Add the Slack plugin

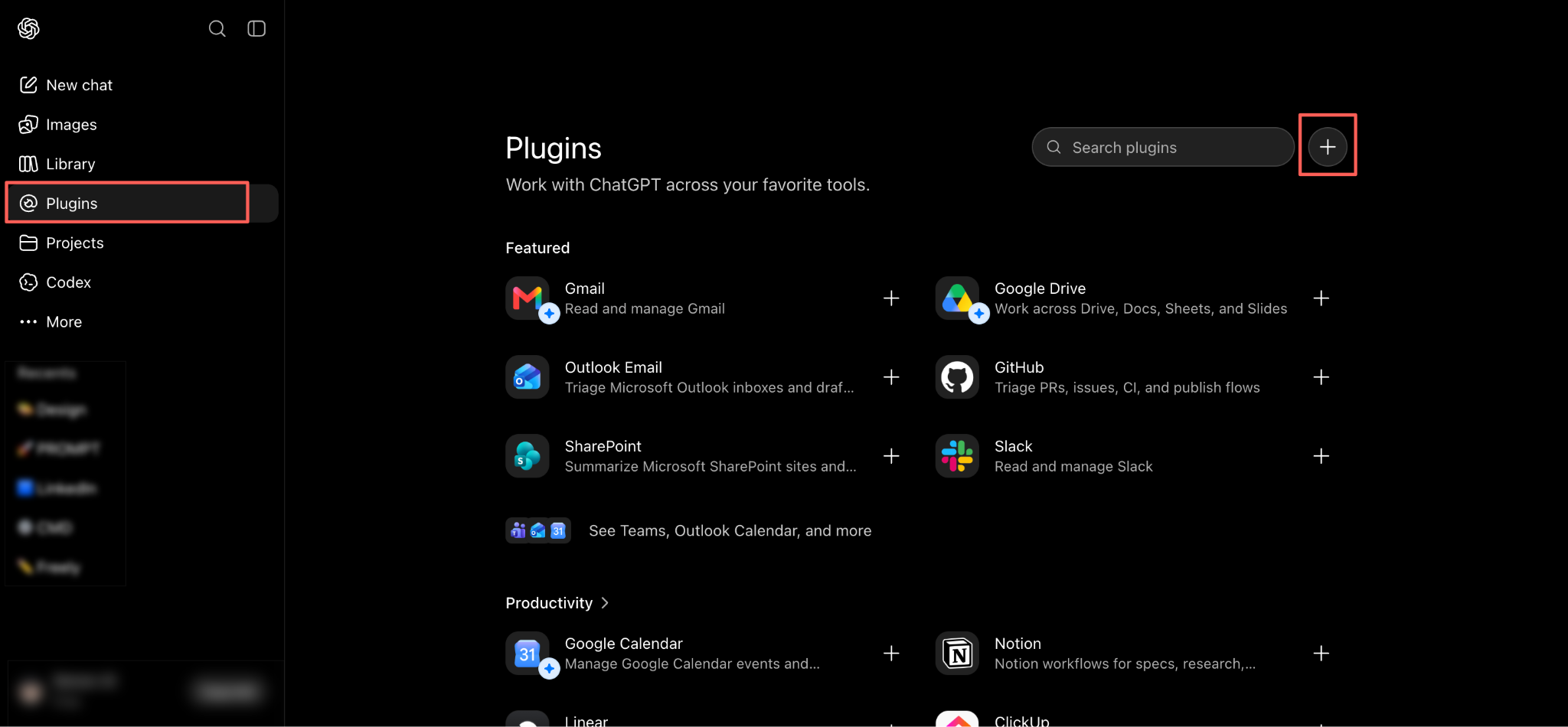1321,456
